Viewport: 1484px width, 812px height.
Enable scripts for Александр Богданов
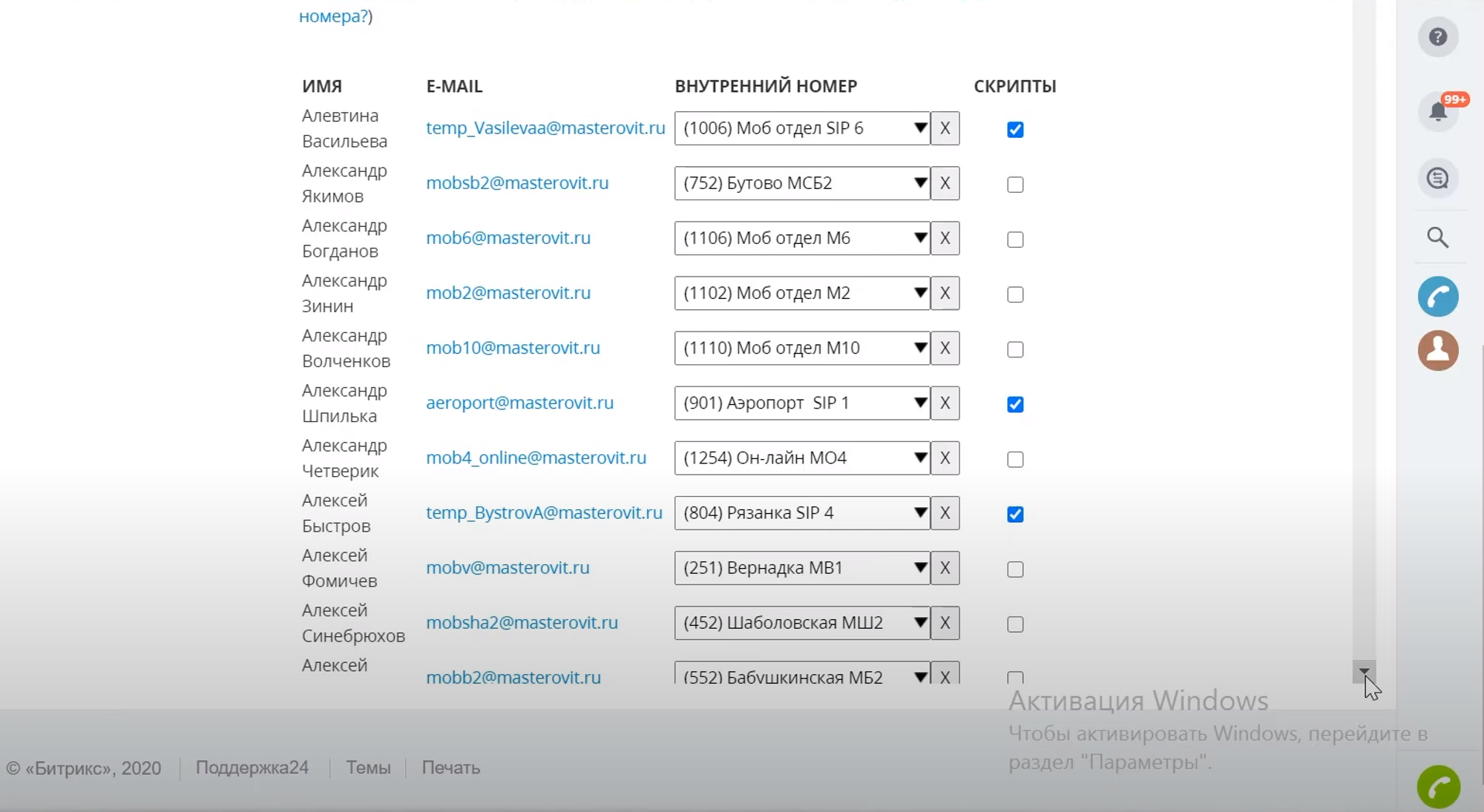pos(1015,240)
